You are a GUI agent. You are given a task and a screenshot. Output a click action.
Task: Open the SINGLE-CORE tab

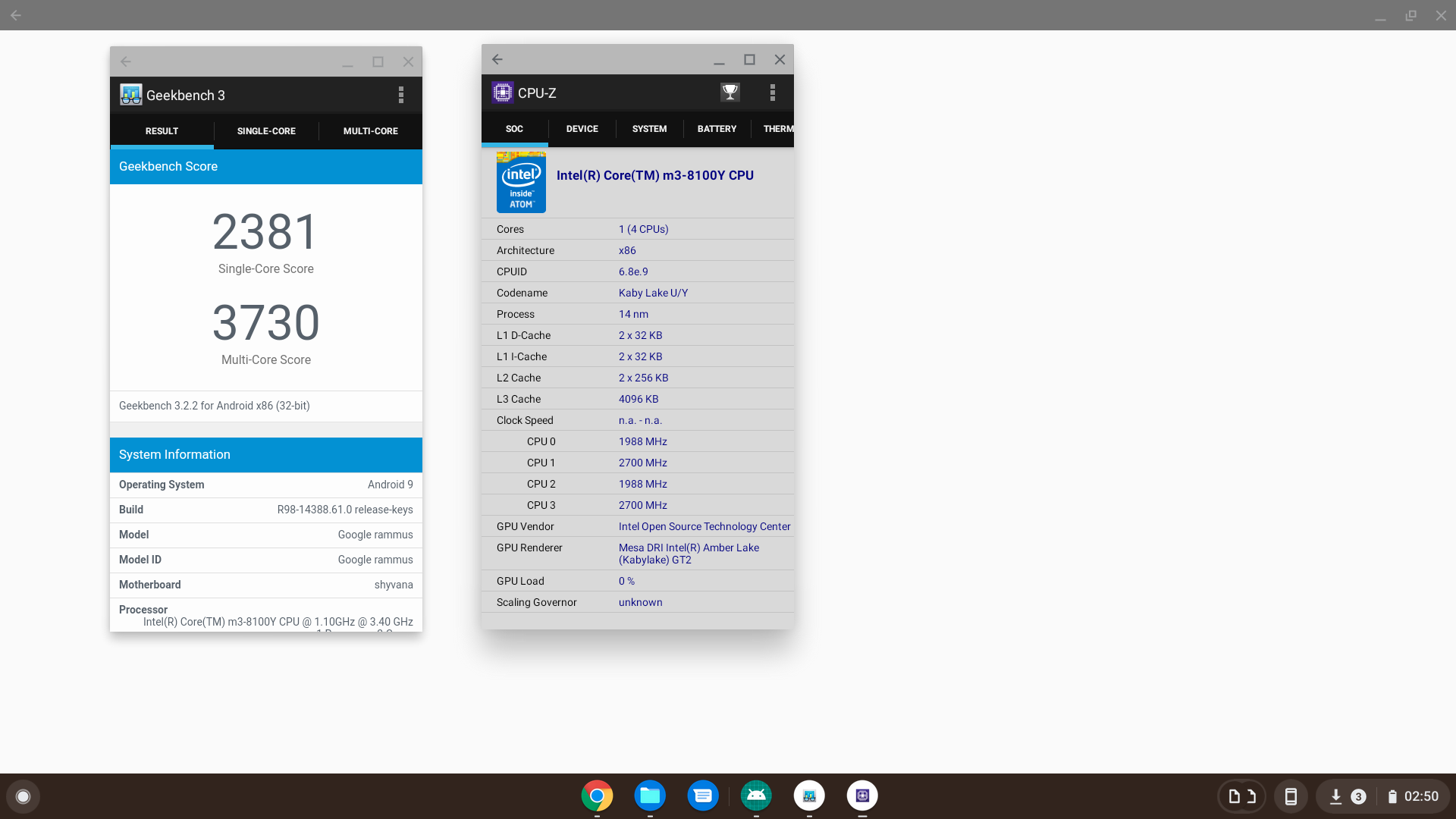click(x=266, y=131)
